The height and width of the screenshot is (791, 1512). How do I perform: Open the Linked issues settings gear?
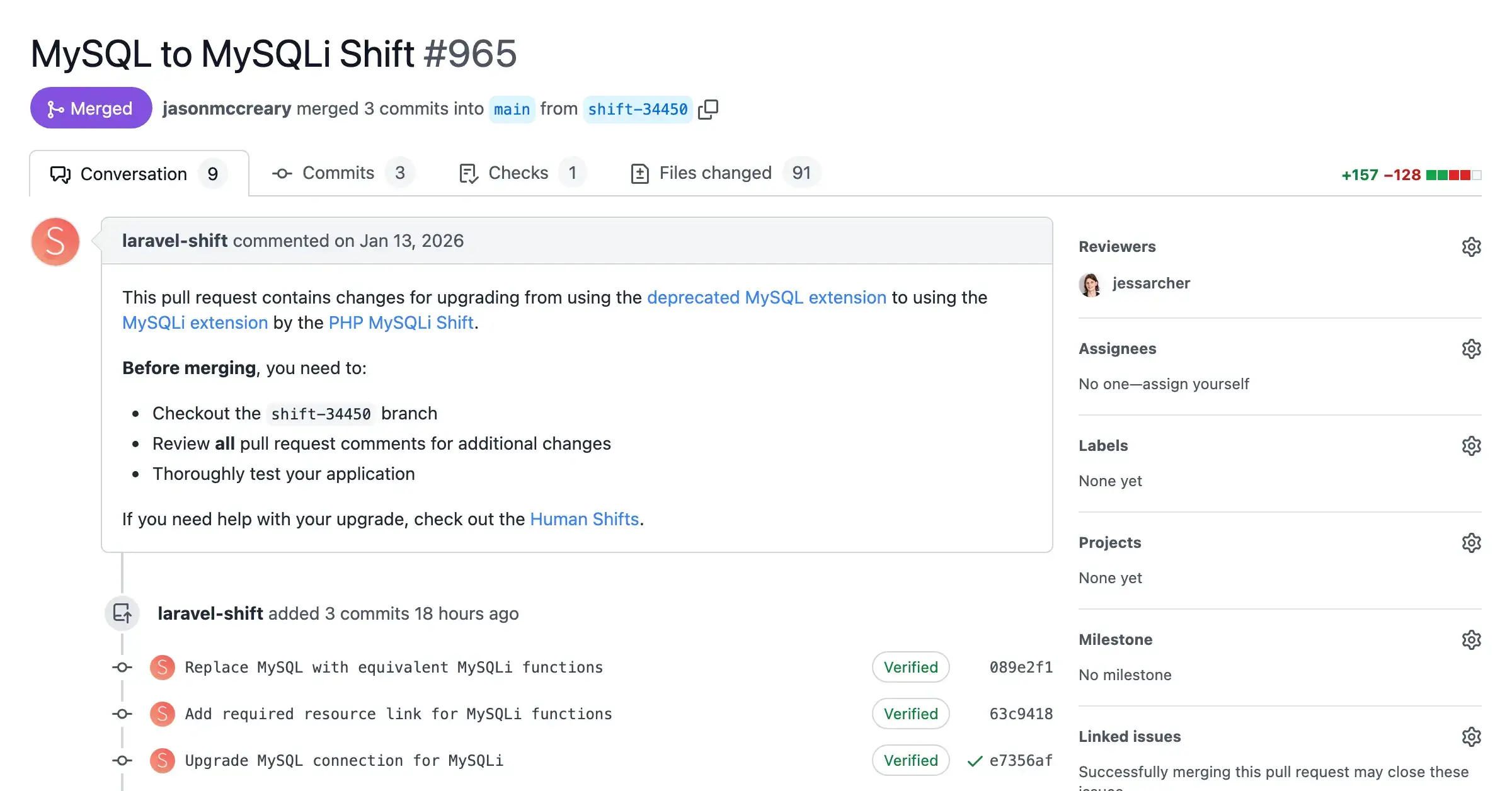point(1471,736)
